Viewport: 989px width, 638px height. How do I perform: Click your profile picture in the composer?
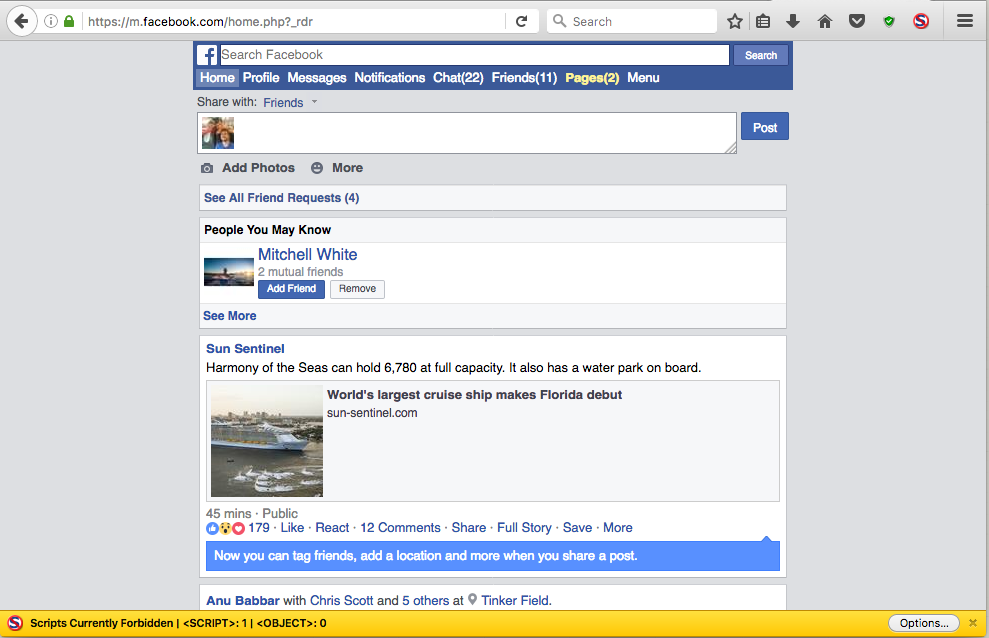(x=218, y=133)
